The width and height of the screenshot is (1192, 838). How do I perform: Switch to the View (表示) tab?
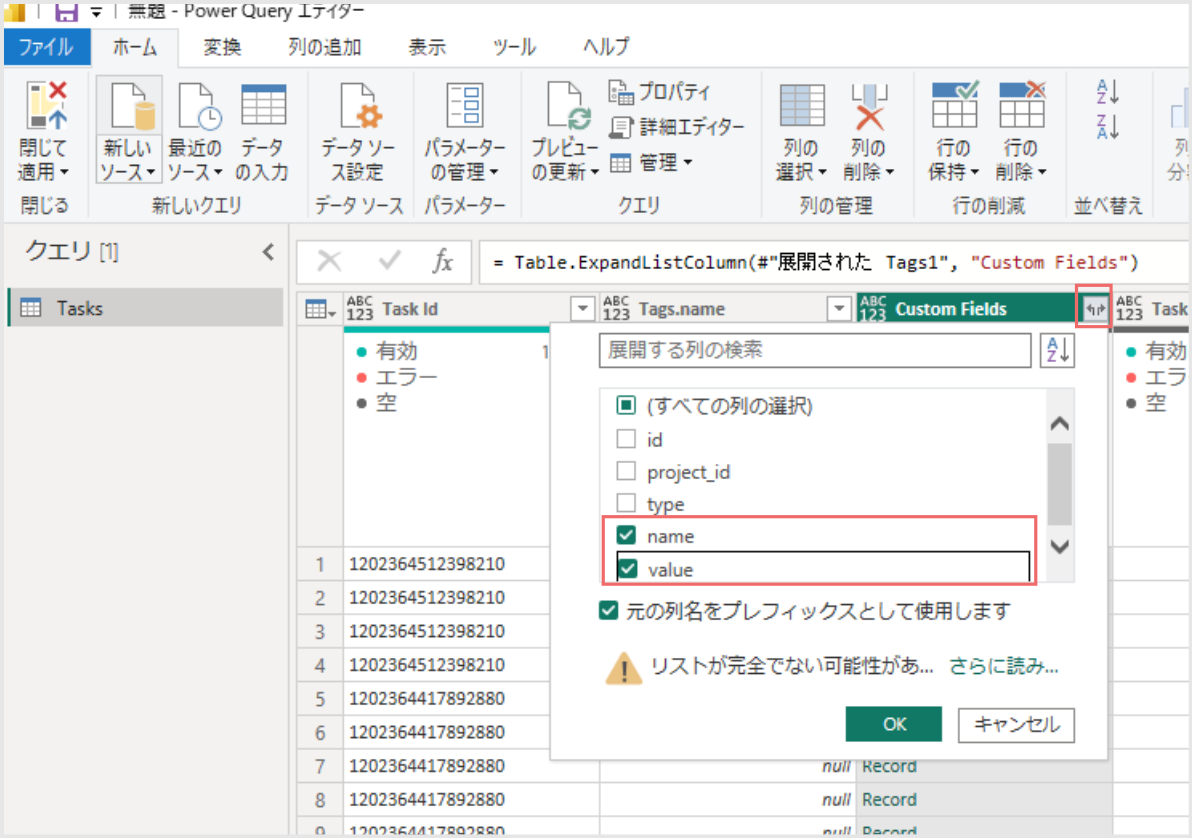pyautogui.click(x=427, y=47)
